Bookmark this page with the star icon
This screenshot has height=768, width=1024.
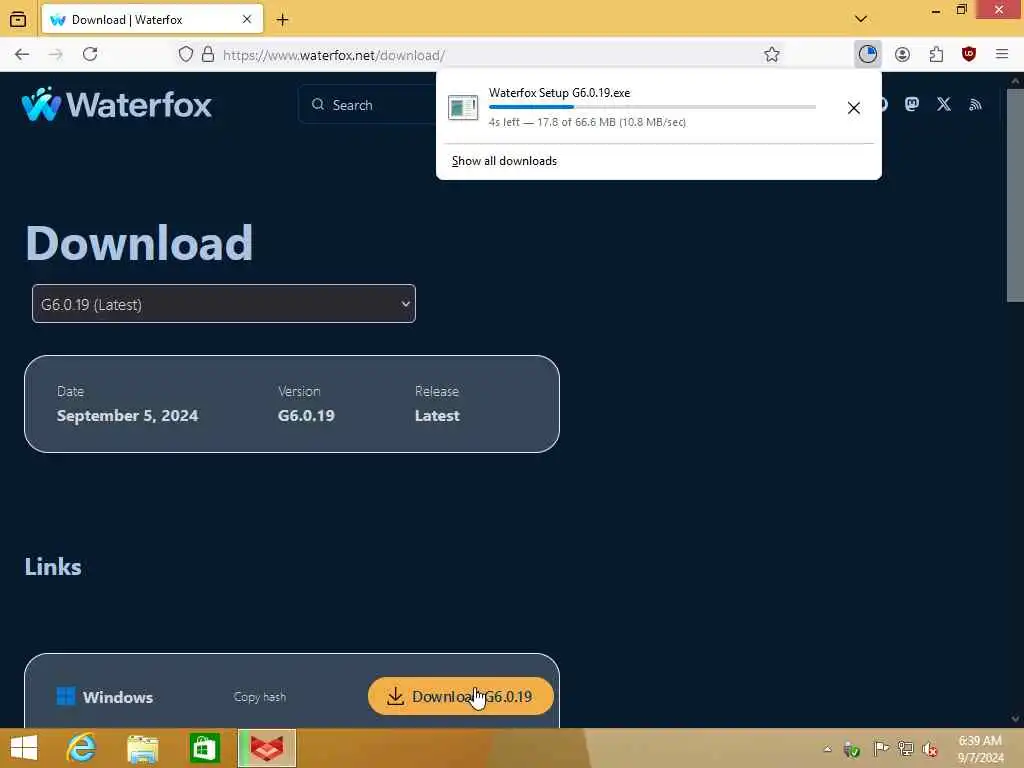pos(772,54)
